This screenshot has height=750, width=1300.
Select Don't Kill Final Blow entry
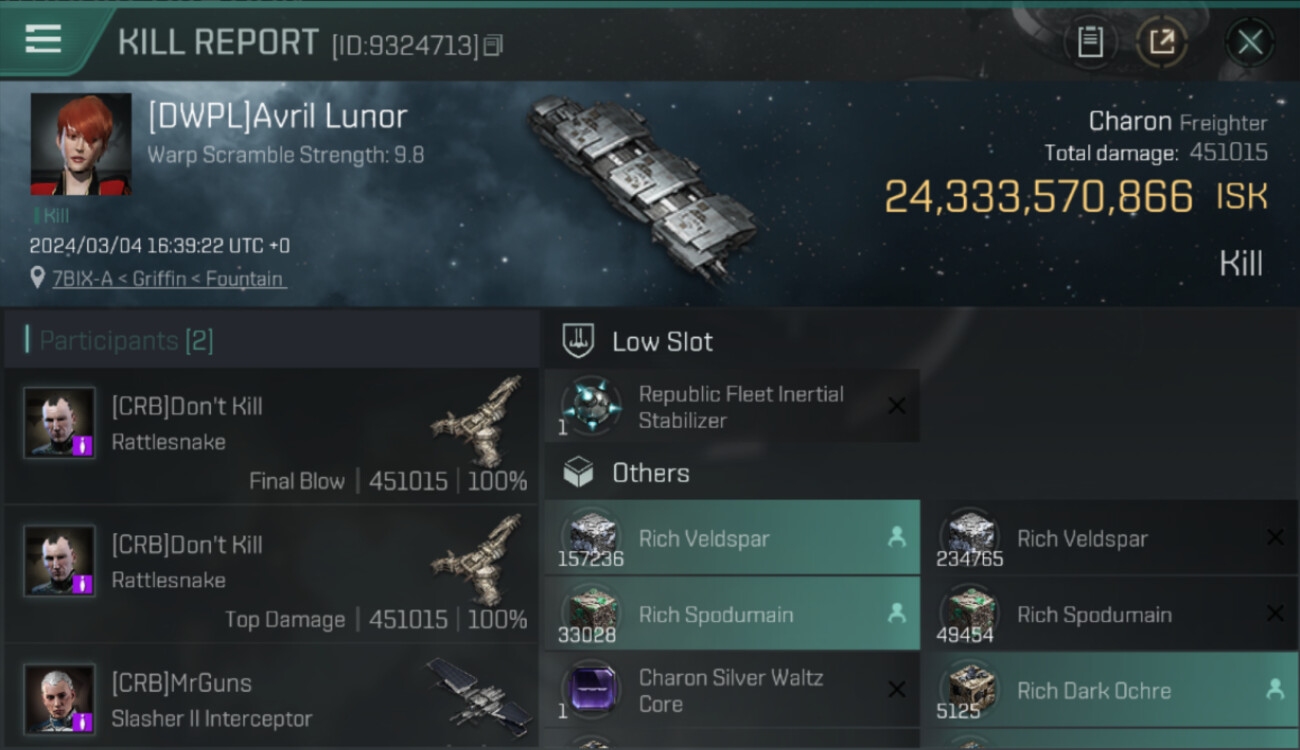(x=272, y=435)
